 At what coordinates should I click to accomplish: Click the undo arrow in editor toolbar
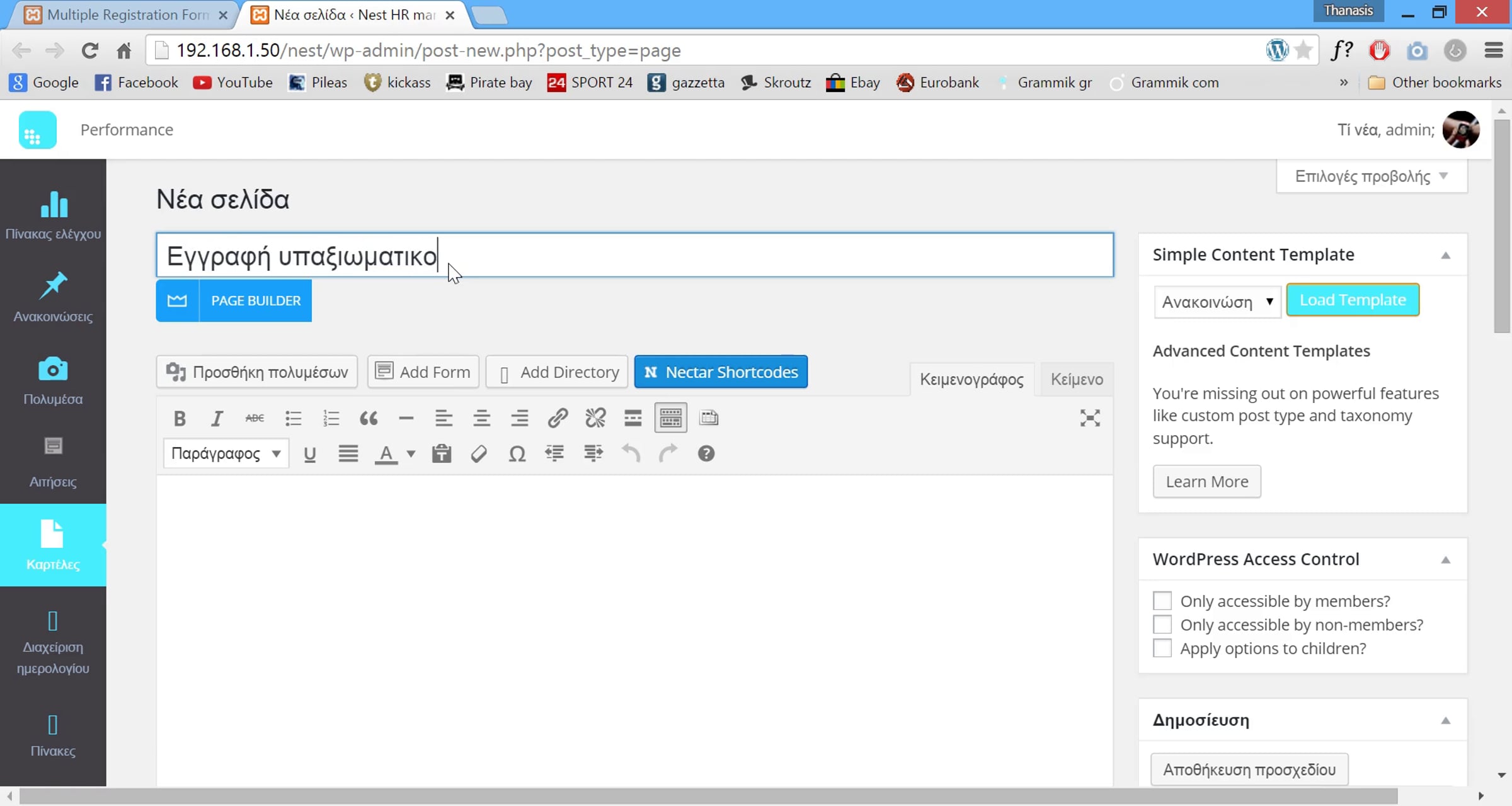tap(631, 453)
